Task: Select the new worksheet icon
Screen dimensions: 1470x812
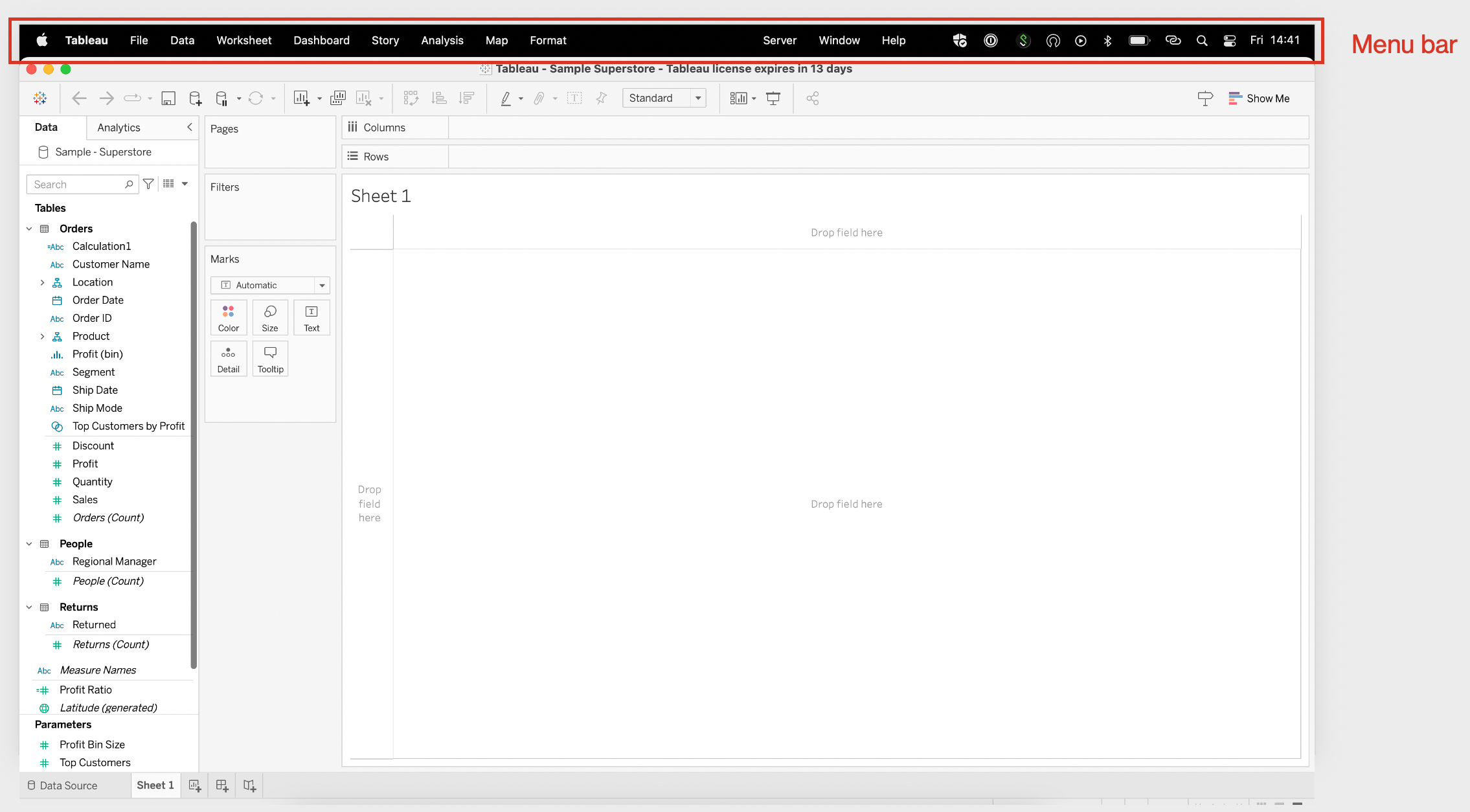Action: coord(195,785)
